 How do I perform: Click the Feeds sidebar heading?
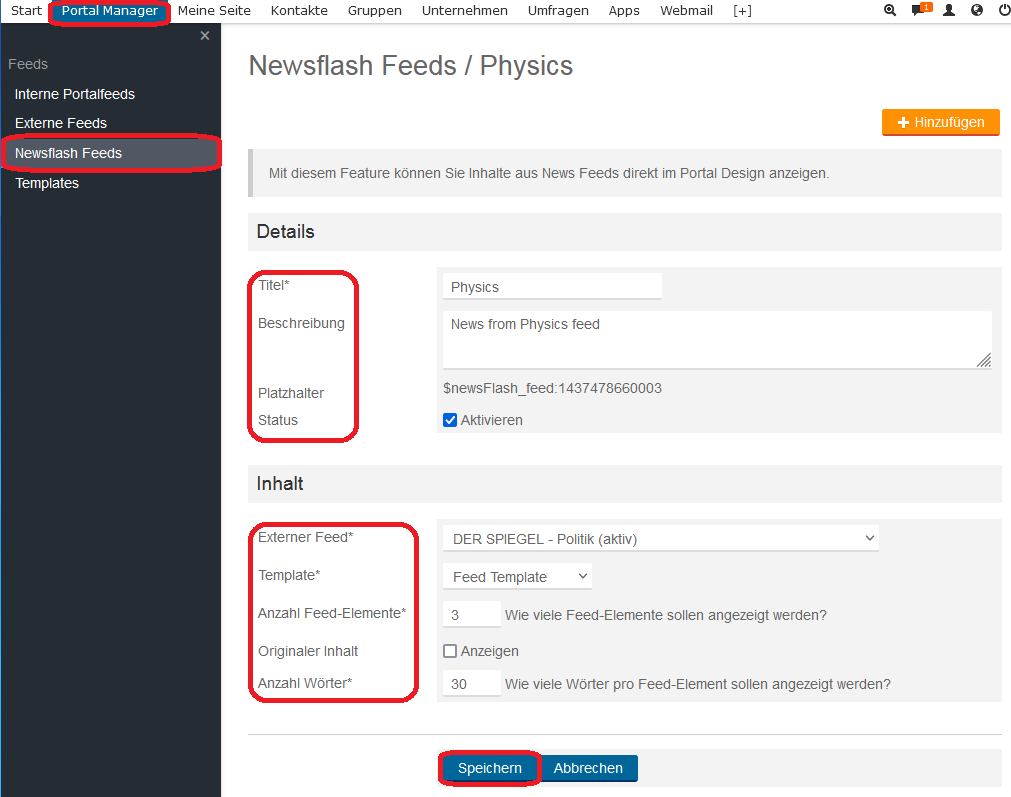coord(28,64)
